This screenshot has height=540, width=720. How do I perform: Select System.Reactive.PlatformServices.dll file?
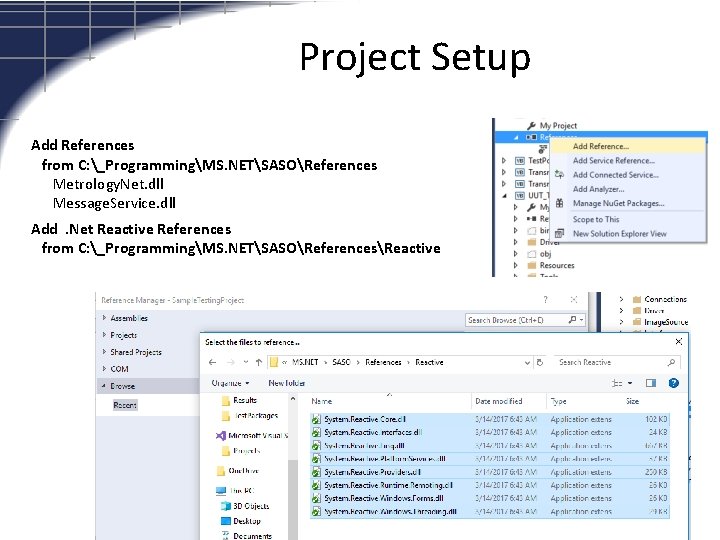tap(490, 459)
